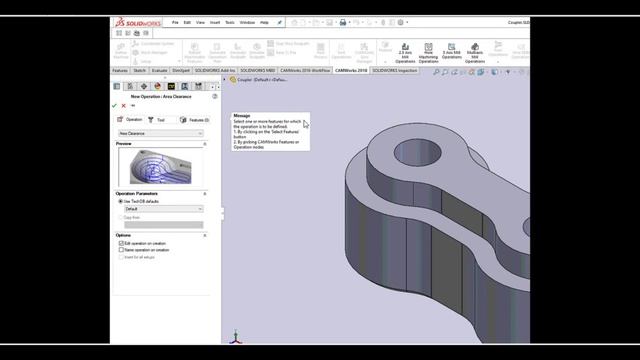The width and height of the screenshot is (640, 360).
Task: Click the Options gear in title toolbar
Action: click(x=401, y=22)
